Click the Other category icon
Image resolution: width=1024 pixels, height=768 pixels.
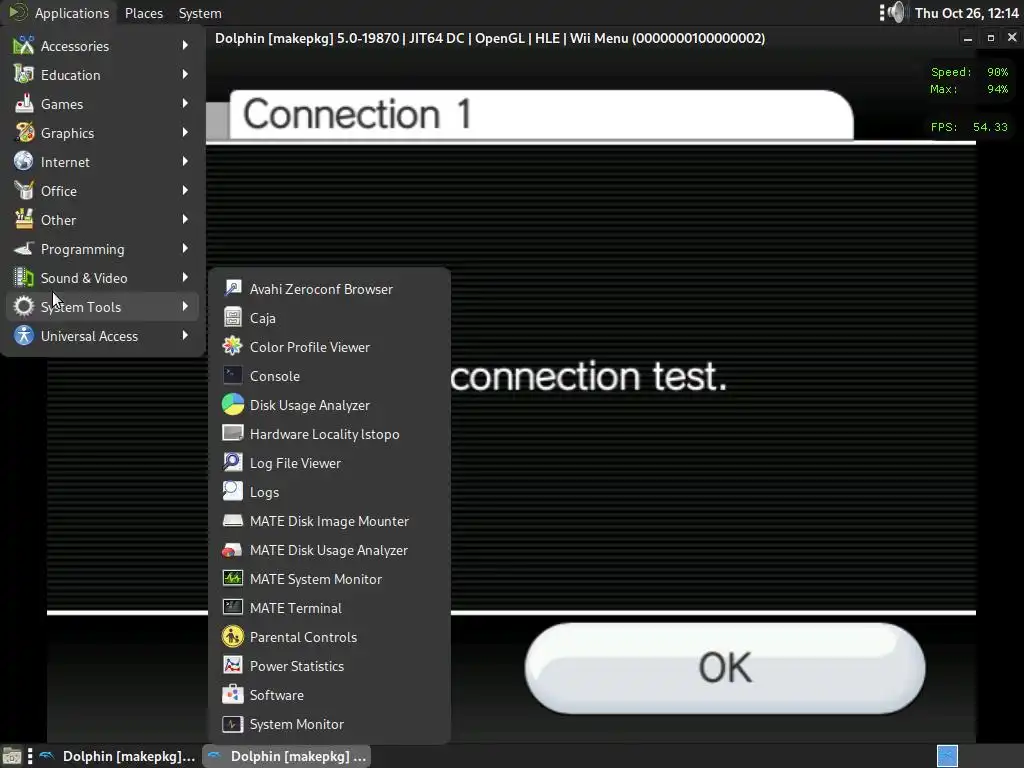[24, 219]
